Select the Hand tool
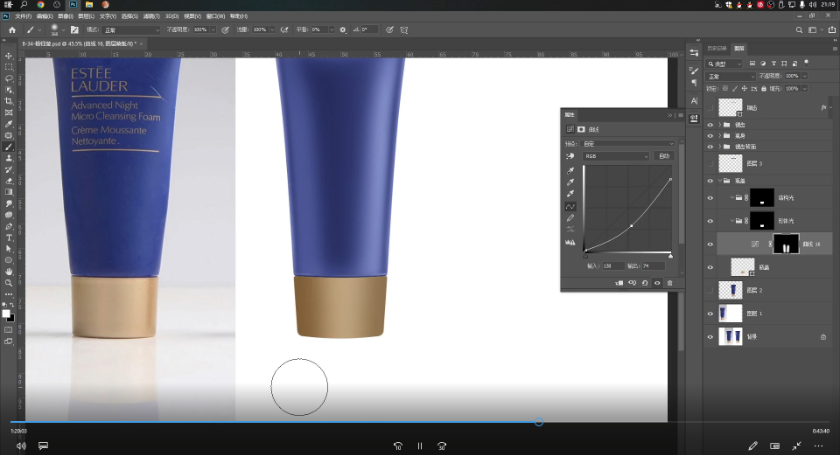Image resolution: width=840 pixels, height=455 pixels. (9, 271)
